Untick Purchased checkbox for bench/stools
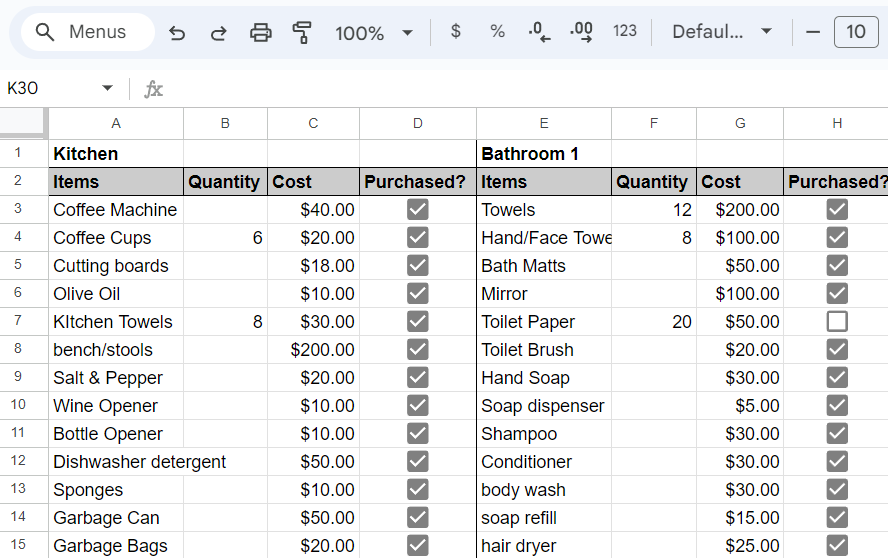This screenshot has height=558, width=888. coord(417,350)
